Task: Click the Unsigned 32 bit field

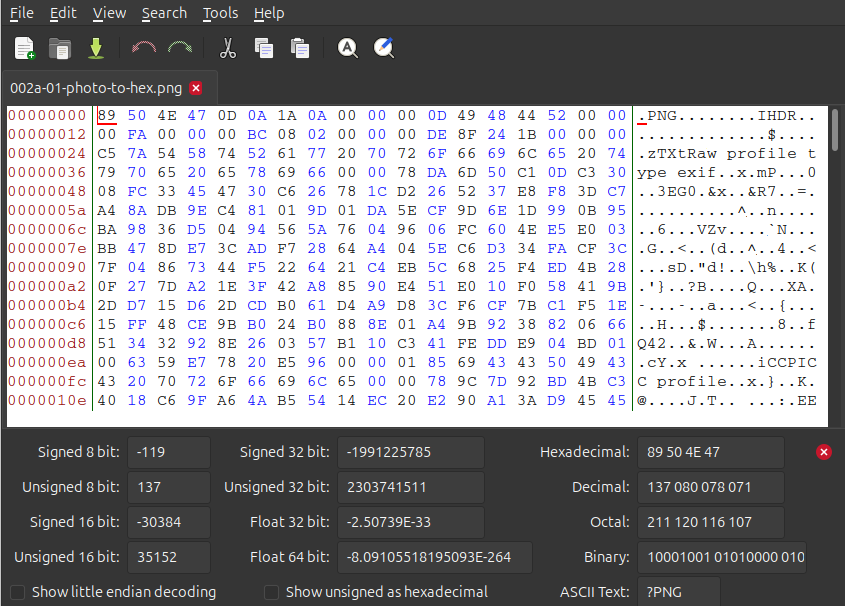Action: (x=411, y=487)
